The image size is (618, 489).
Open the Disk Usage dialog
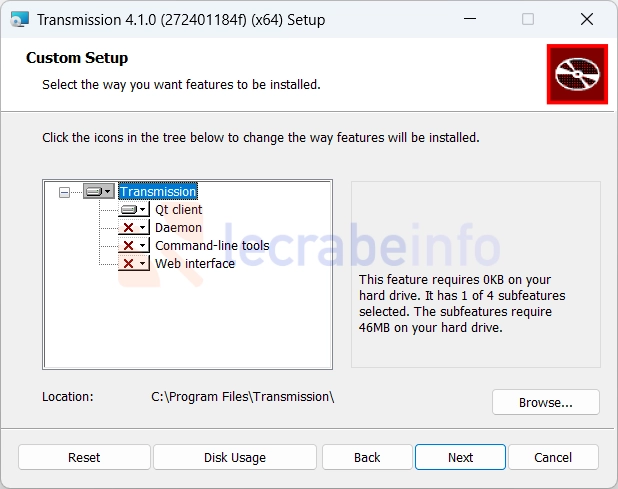point(235,457)
